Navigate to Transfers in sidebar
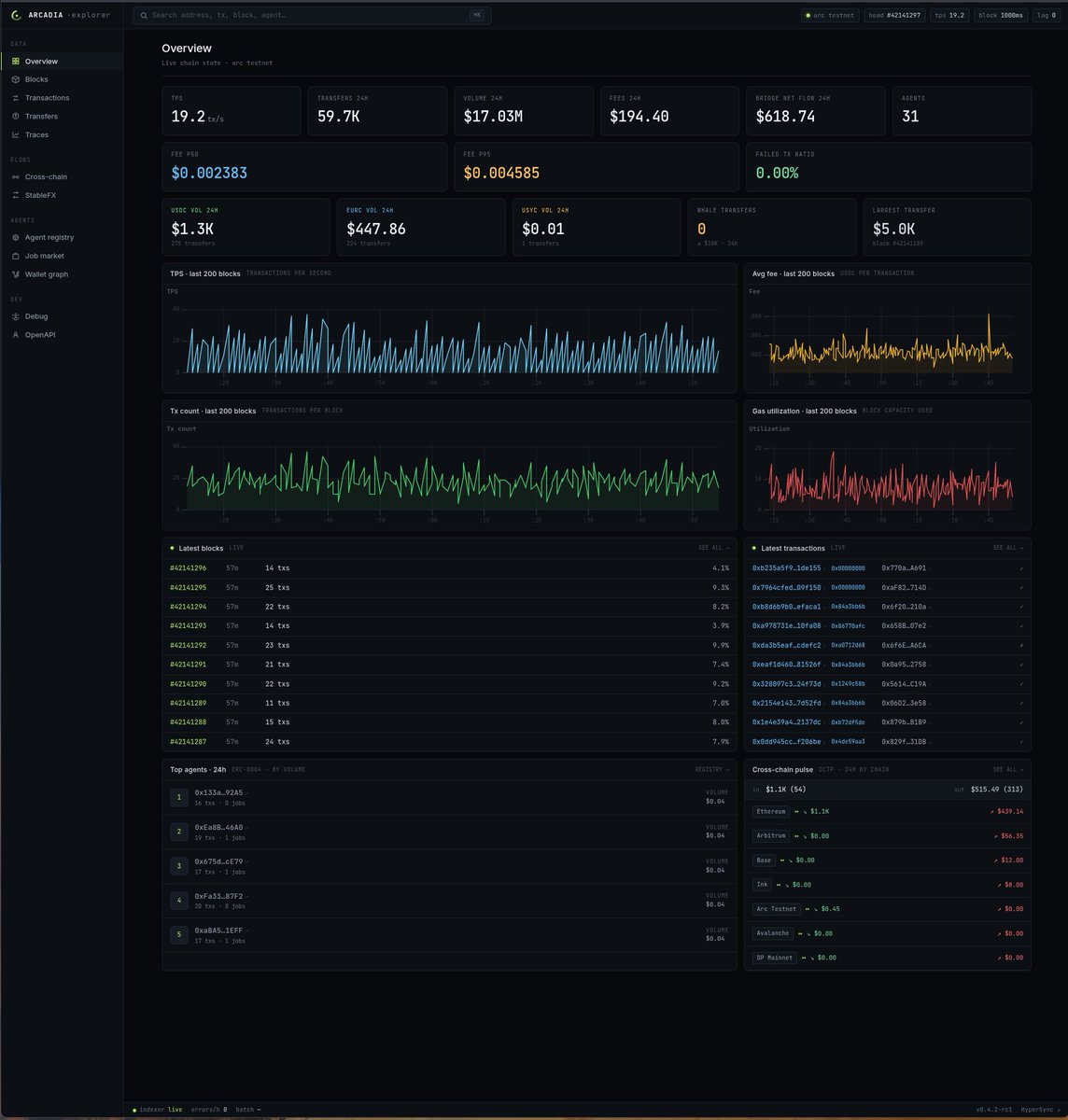This screenshot has width=1068, height=1120. tap(62, 117)
